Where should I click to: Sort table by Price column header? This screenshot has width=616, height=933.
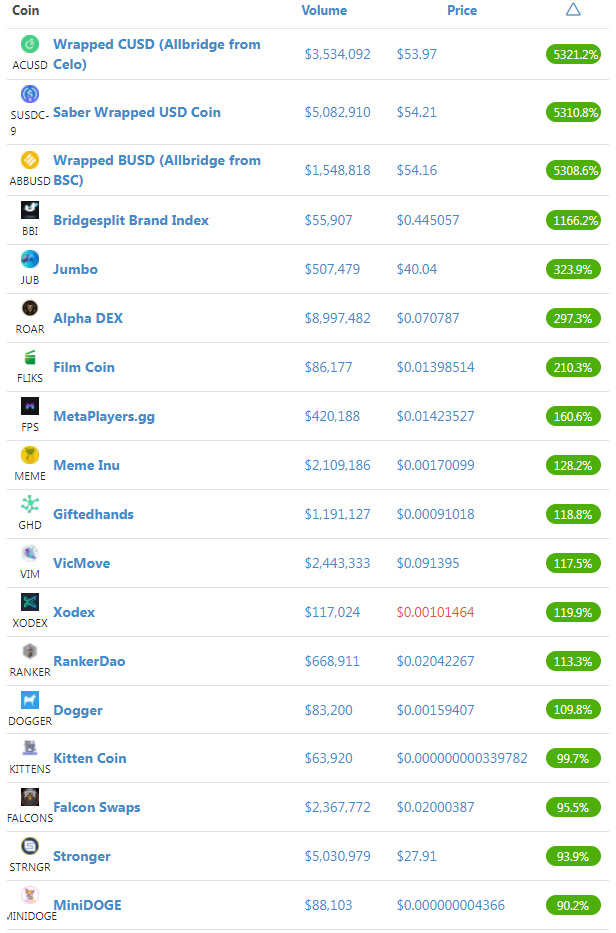click(x=462, y=10)
